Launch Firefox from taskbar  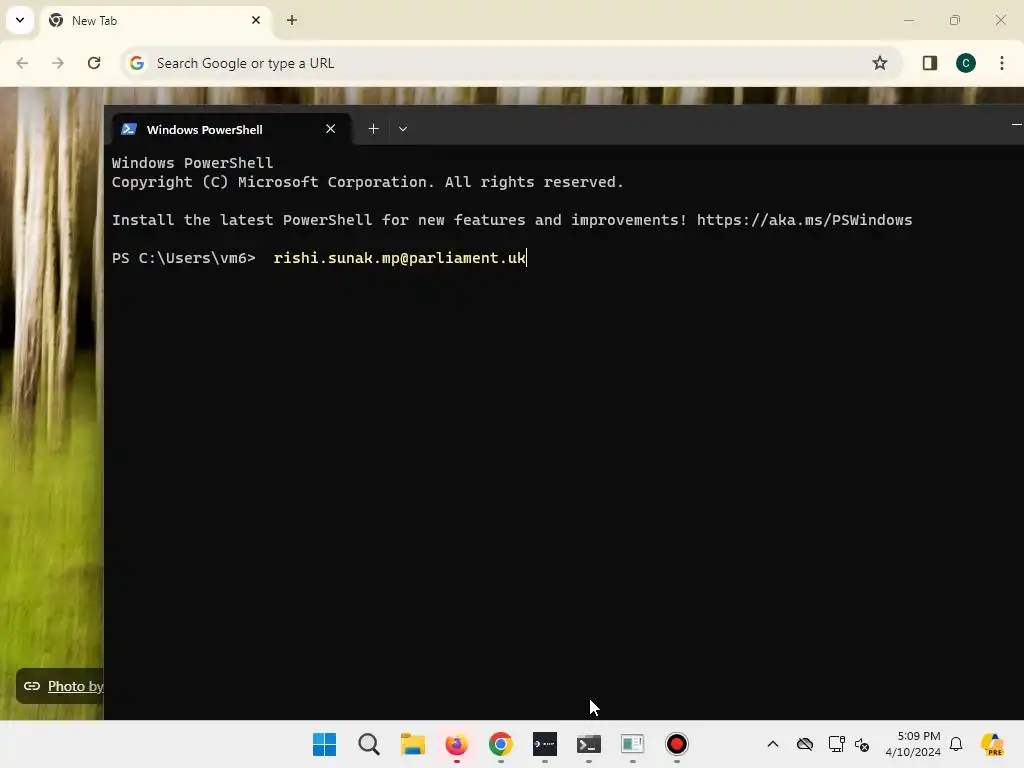pos(456,744)
